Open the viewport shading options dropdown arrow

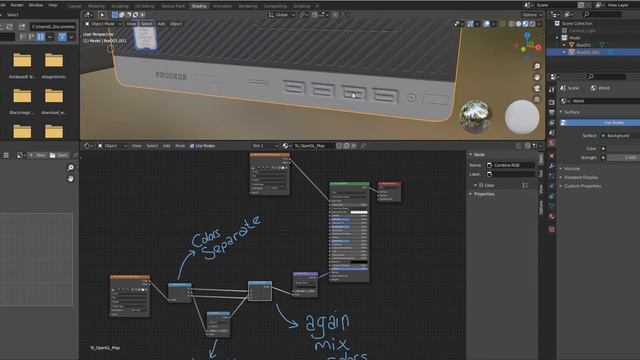click(x=539, y=24)
